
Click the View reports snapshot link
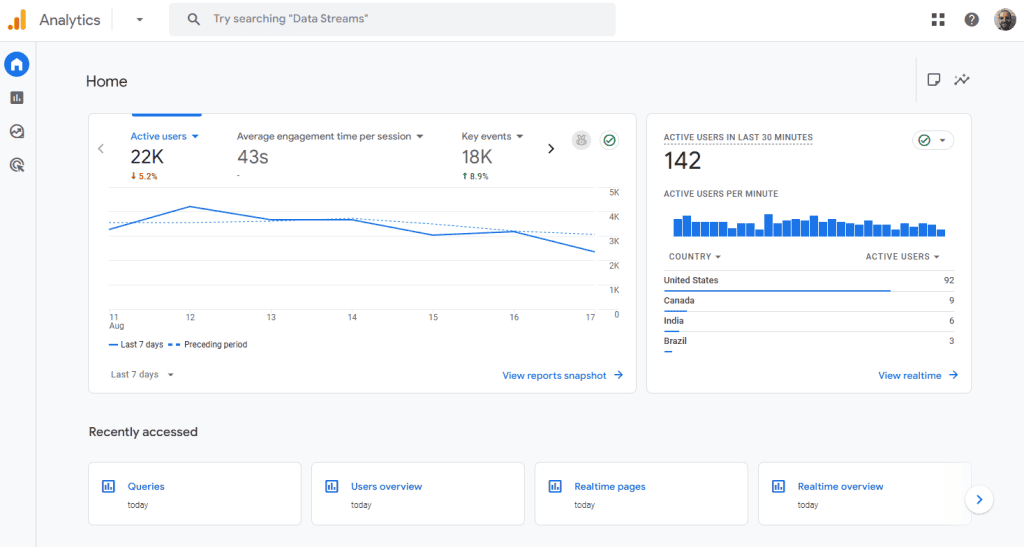tap(562, 376)
